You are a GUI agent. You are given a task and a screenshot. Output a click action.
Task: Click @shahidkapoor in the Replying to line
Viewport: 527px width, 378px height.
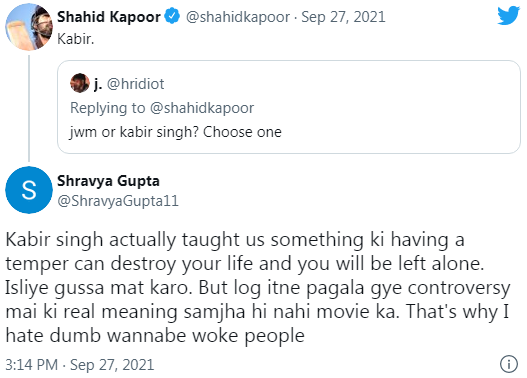[202, 108]
